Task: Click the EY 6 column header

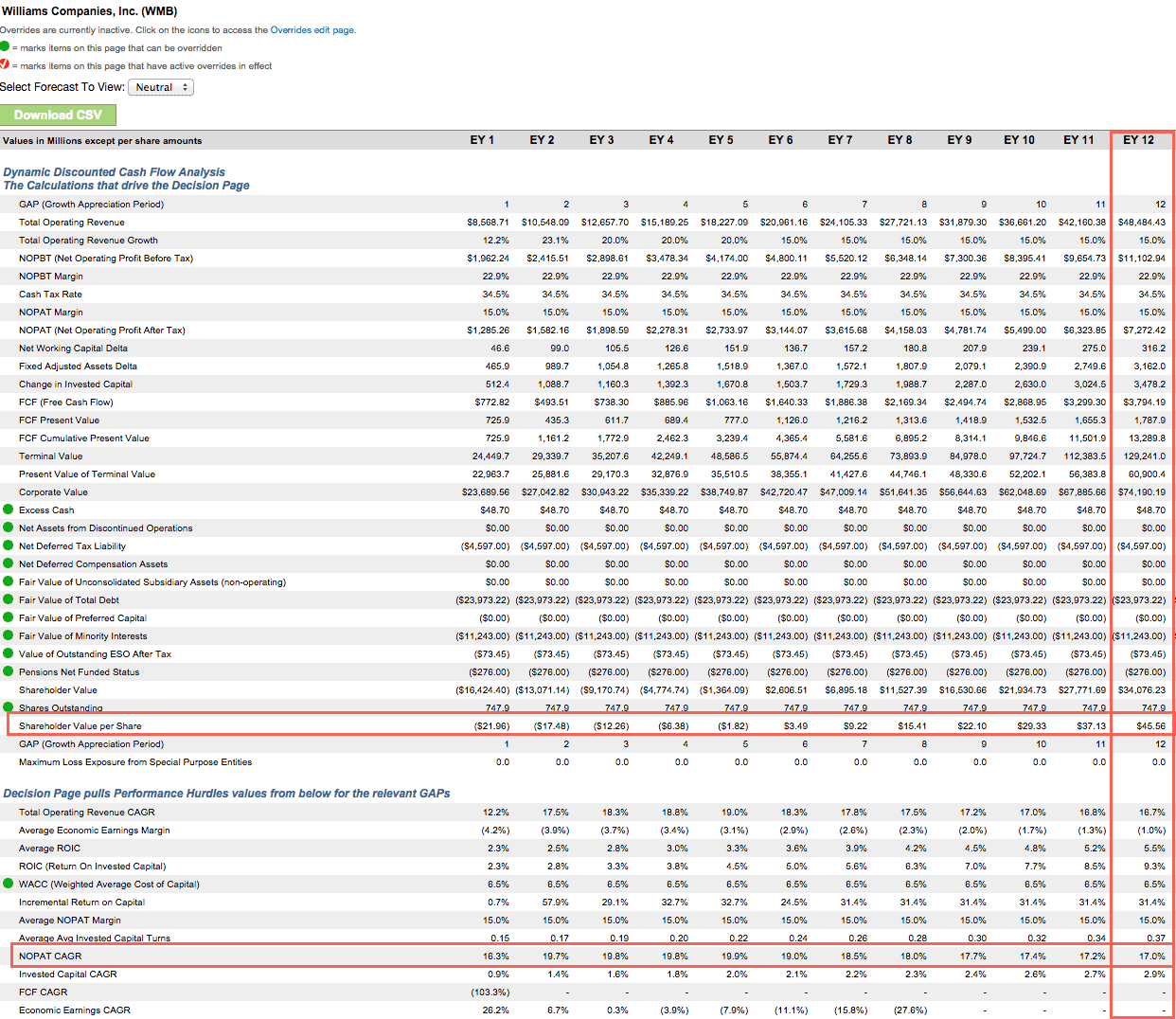Action: 780,140
